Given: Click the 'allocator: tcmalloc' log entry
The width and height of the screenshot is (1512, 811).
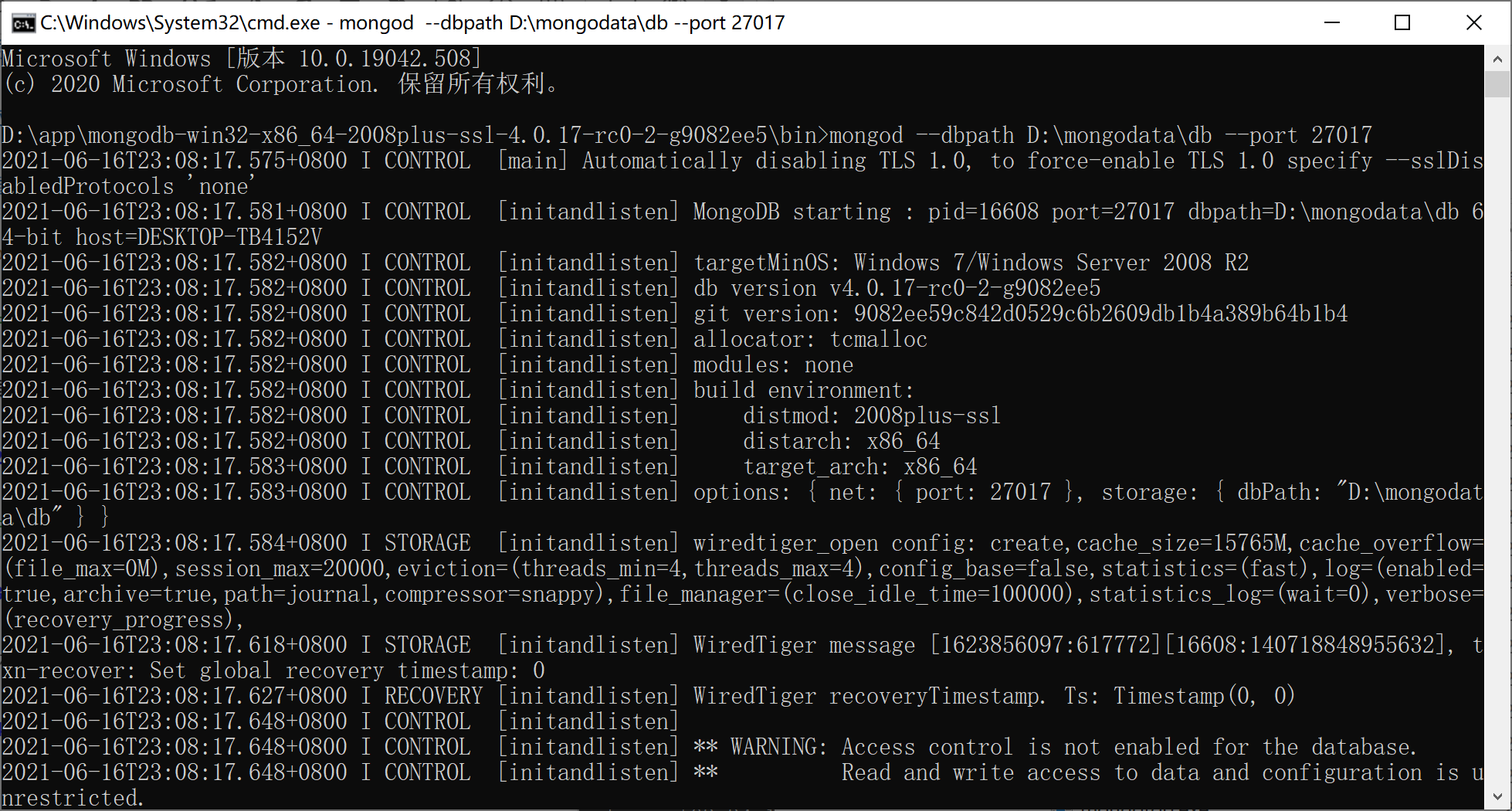Looking at the screenshot, I should click(465, 339).
